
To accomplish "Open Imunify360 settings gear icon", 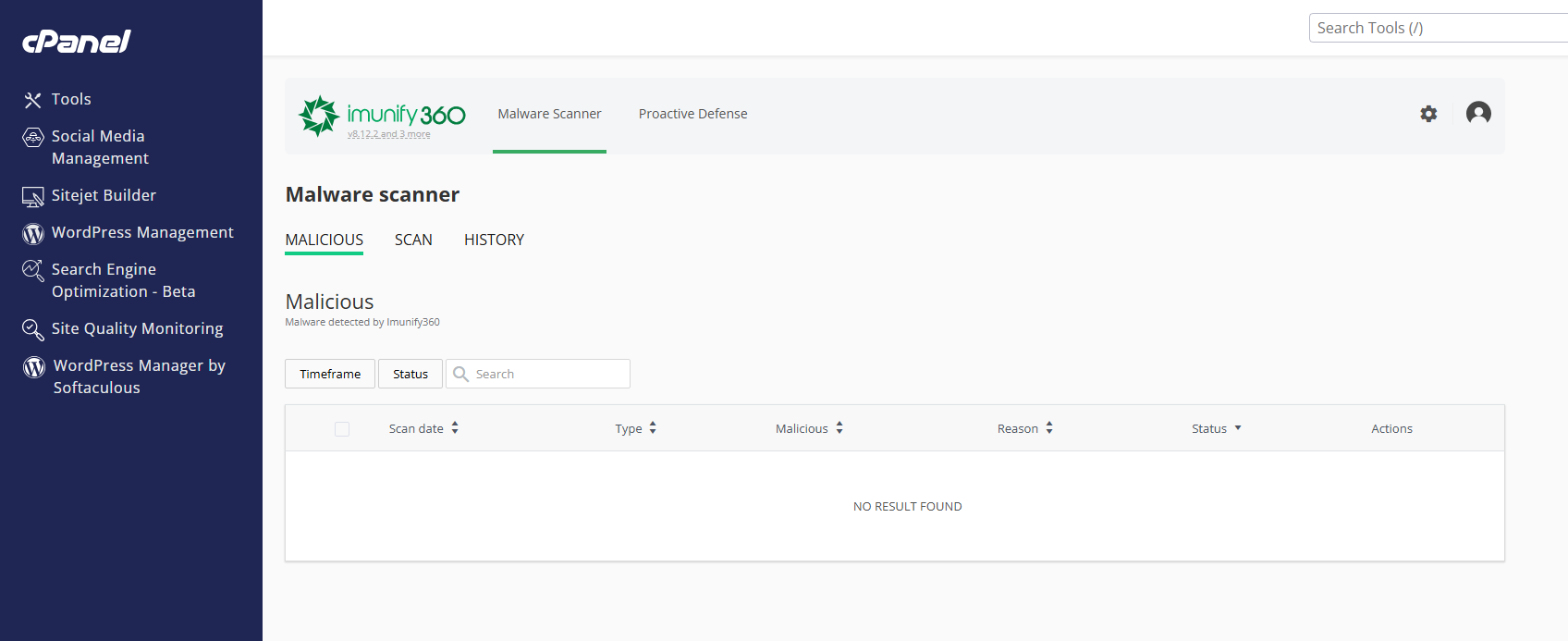I will (1428, 114).
